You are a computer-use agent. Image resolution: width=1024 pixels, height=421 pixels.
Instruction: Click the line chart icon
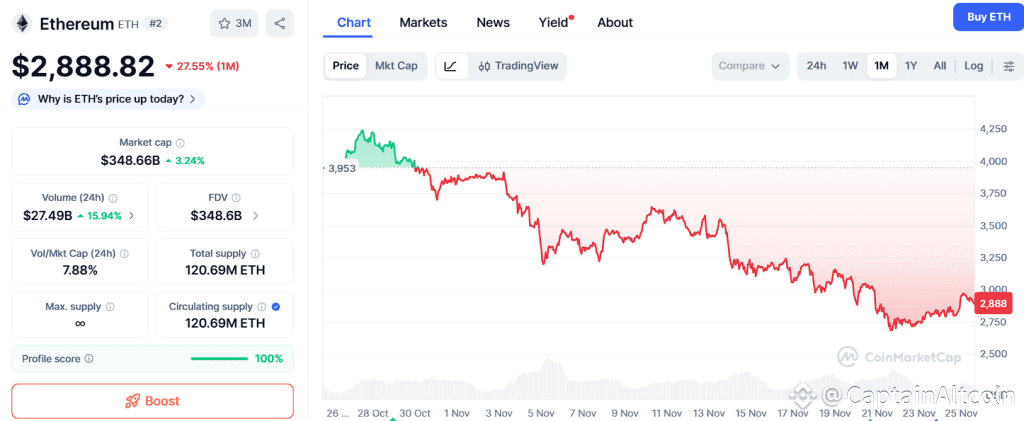pyautogui.click(x=451, y=66)
